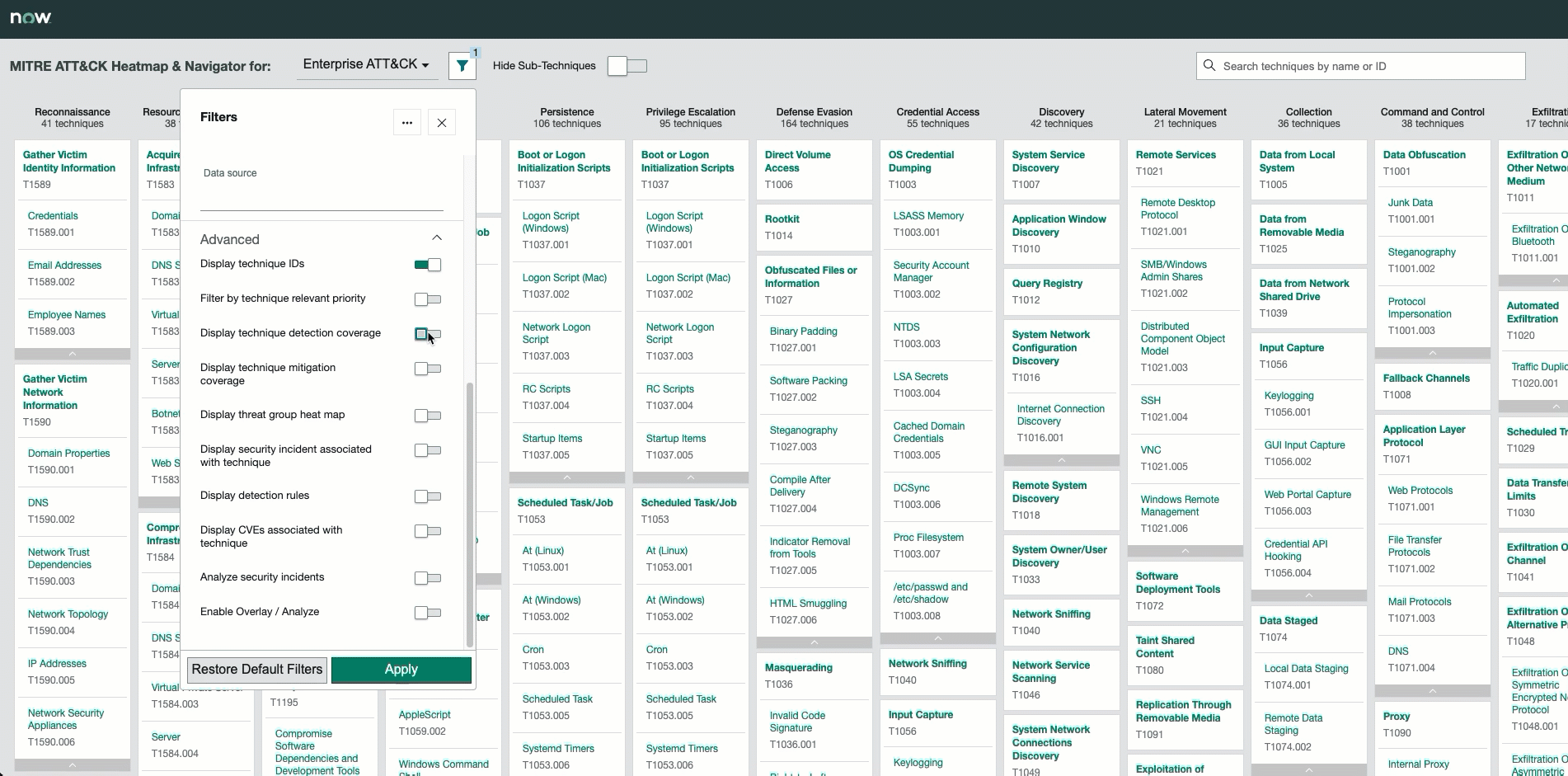Open Gather Victim Network Information technique
Viewport: 1568px width, 776px height.
point(55,393)
